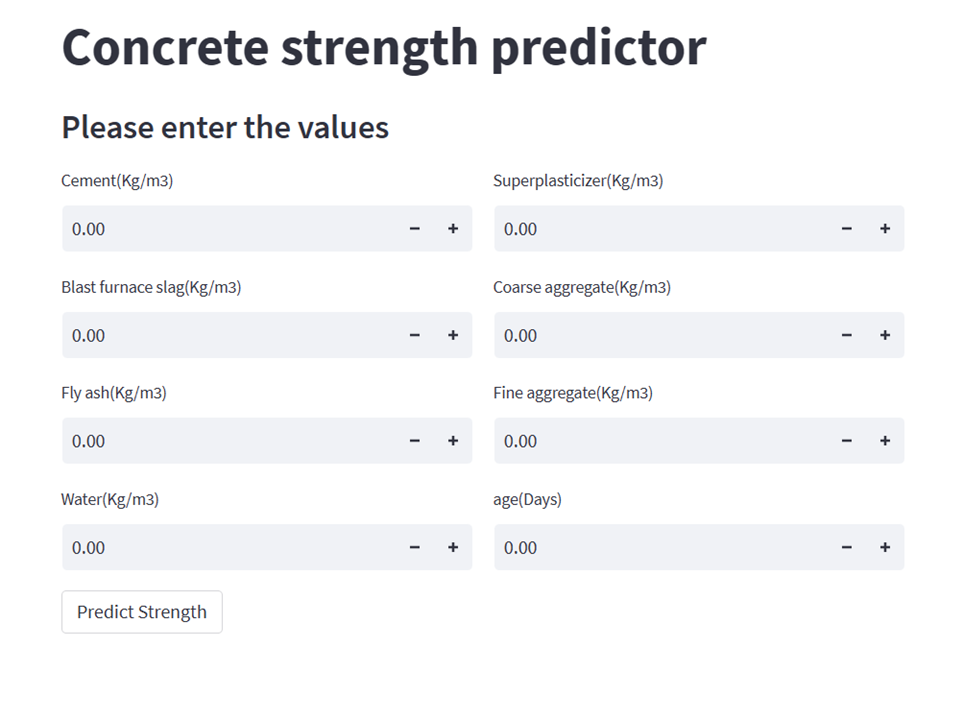Increment the age in days value
The height and width of the screenshot is (719, 963).
pyautogui.click(x=884, y=547)
